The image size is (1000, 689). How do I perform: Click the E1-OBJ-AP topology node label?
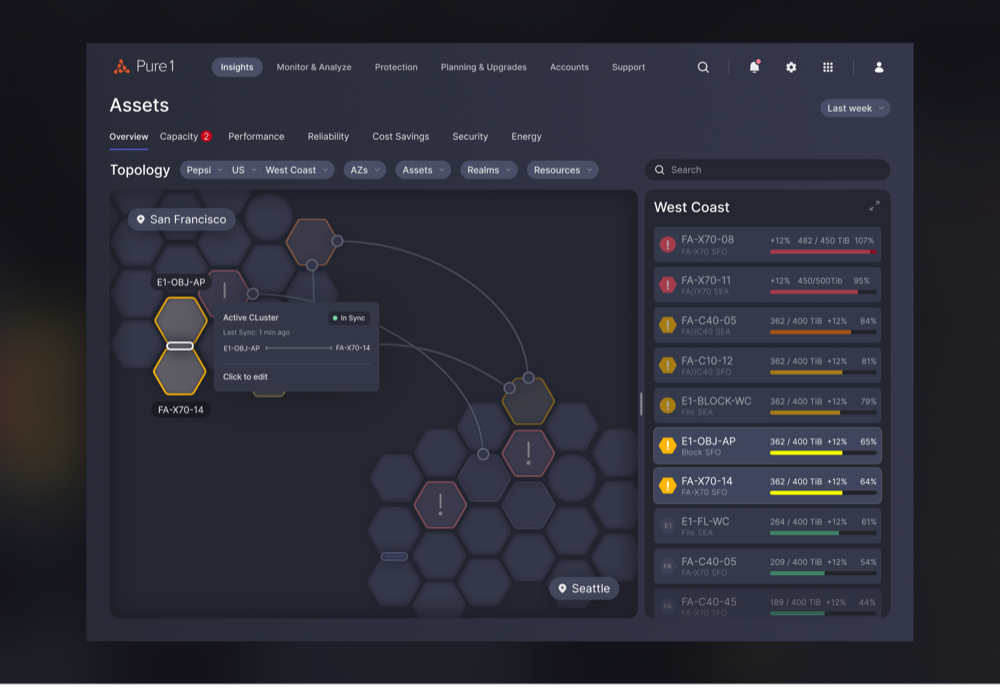point(181,282)
